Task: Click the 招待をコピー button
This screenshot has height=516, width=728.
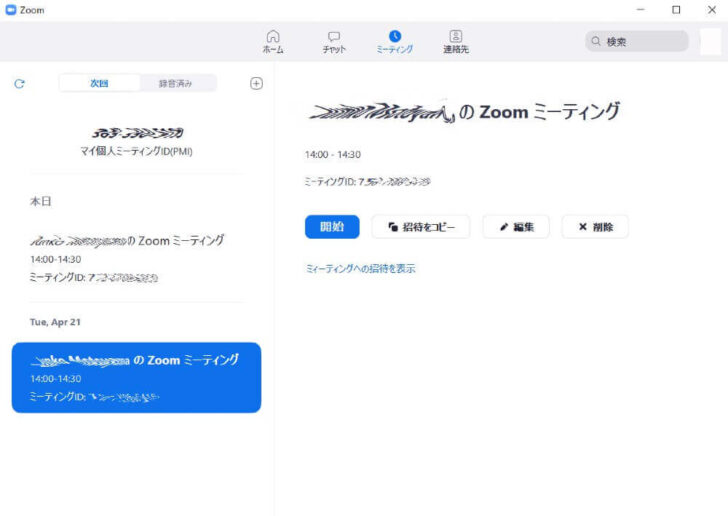Action: [421, 227]
